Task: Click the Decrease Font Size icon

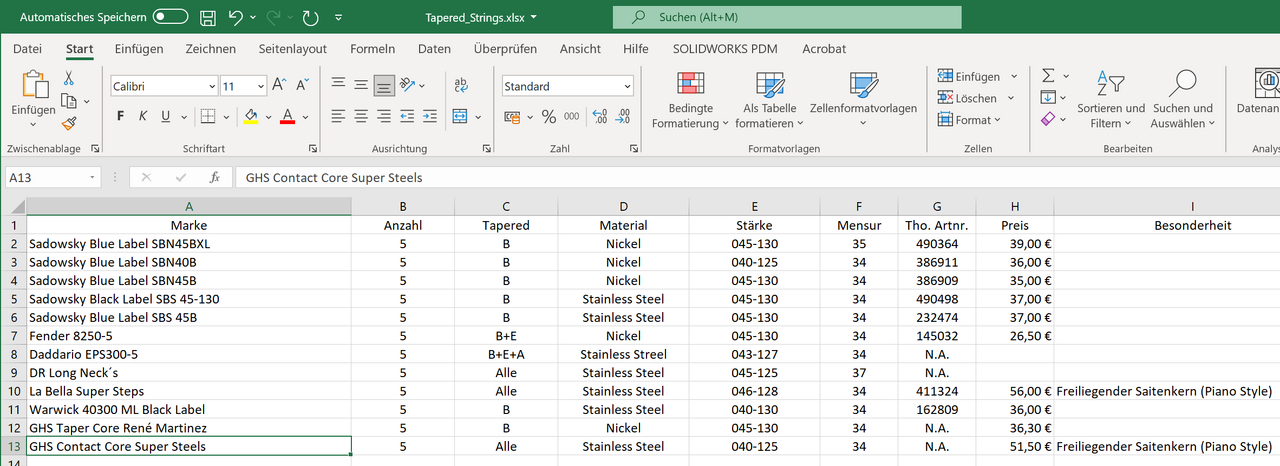Action: [301, 86]
